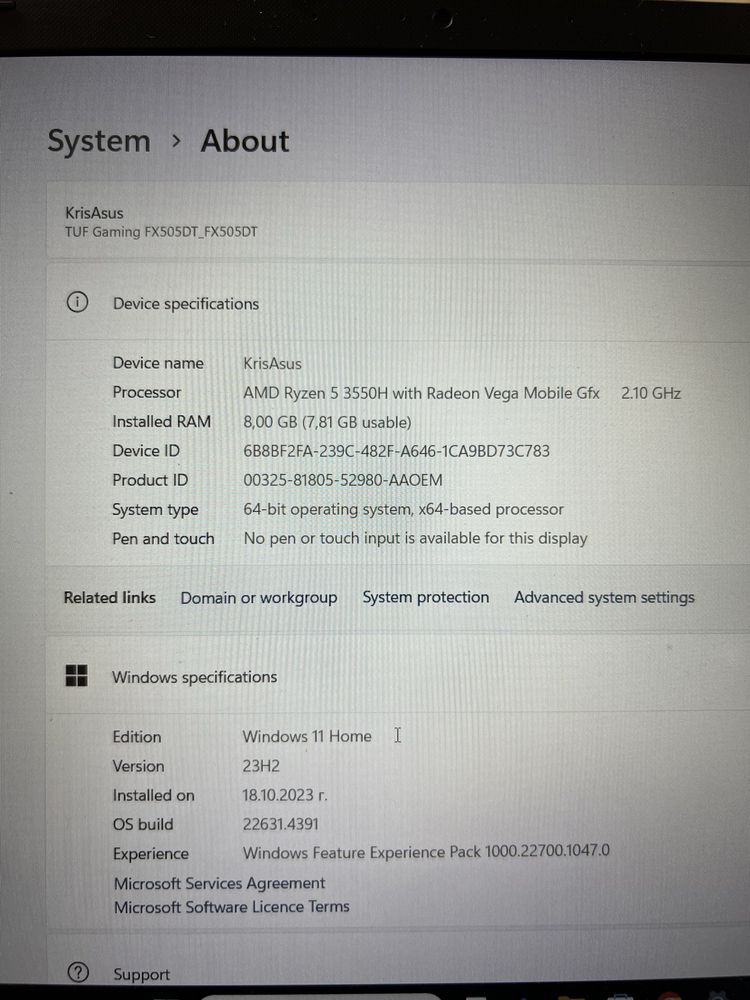Click the Installed RAM label

point(161,422)
